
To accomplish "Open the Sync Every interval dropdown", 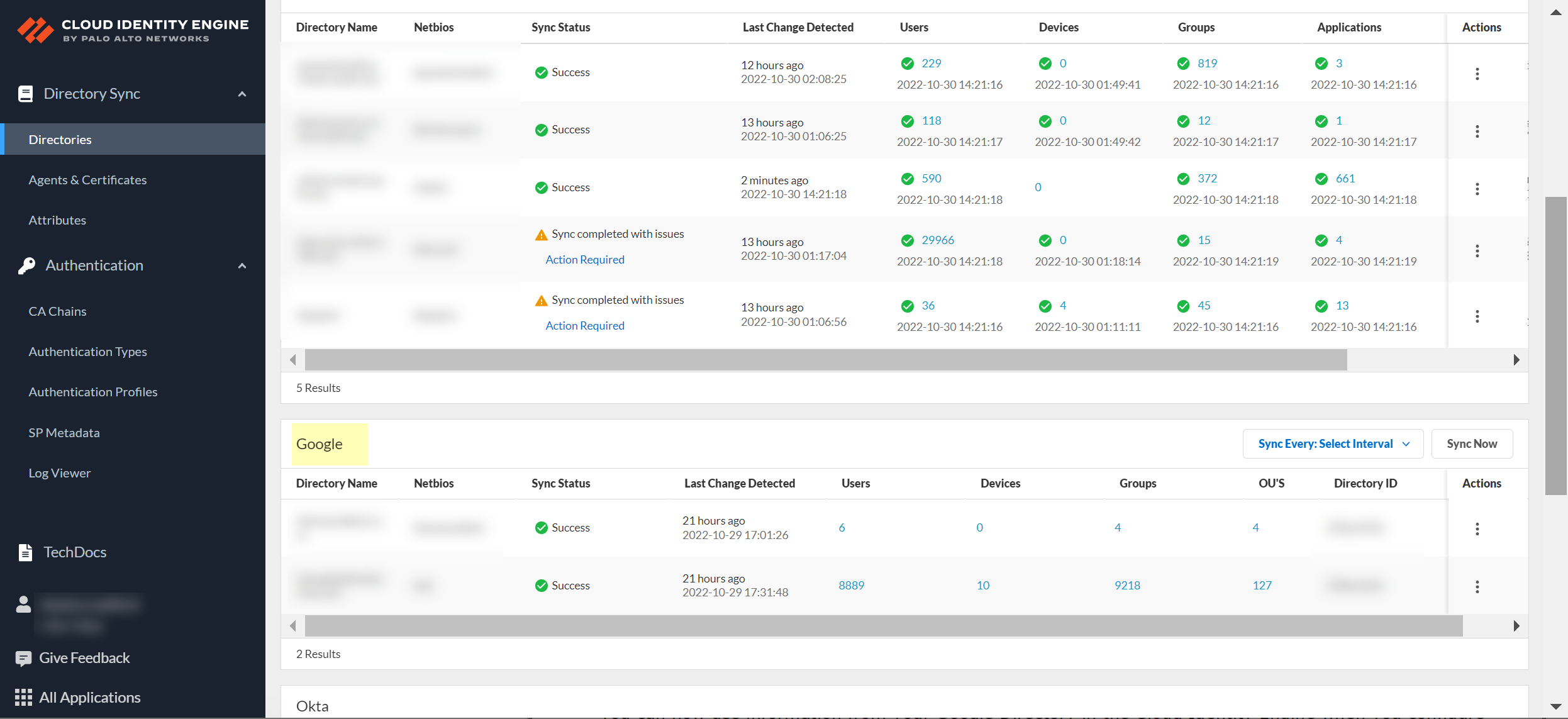I will pos(1332,443).
